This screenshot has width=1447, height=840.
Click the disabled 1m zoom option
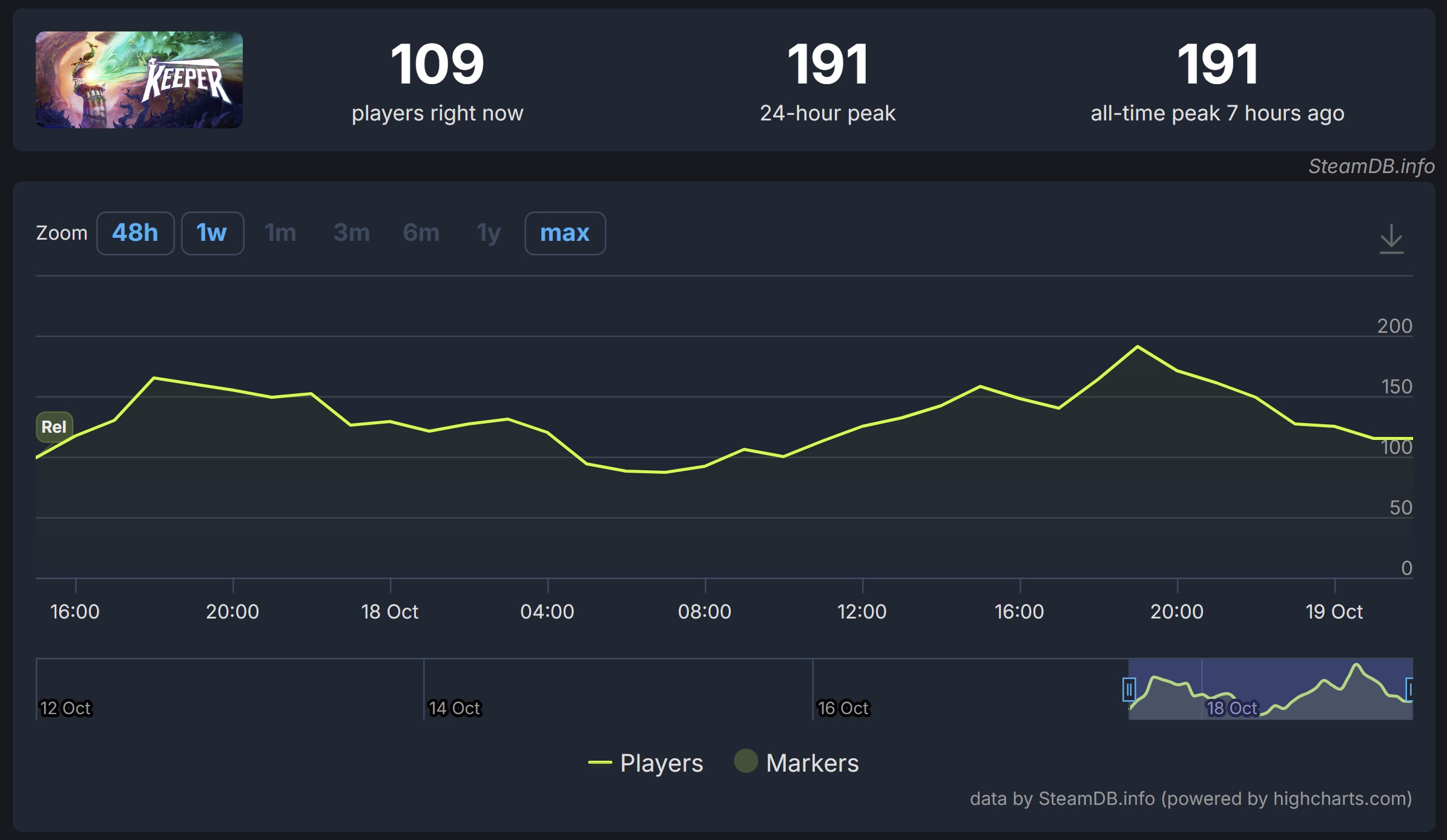click(280, 233)
